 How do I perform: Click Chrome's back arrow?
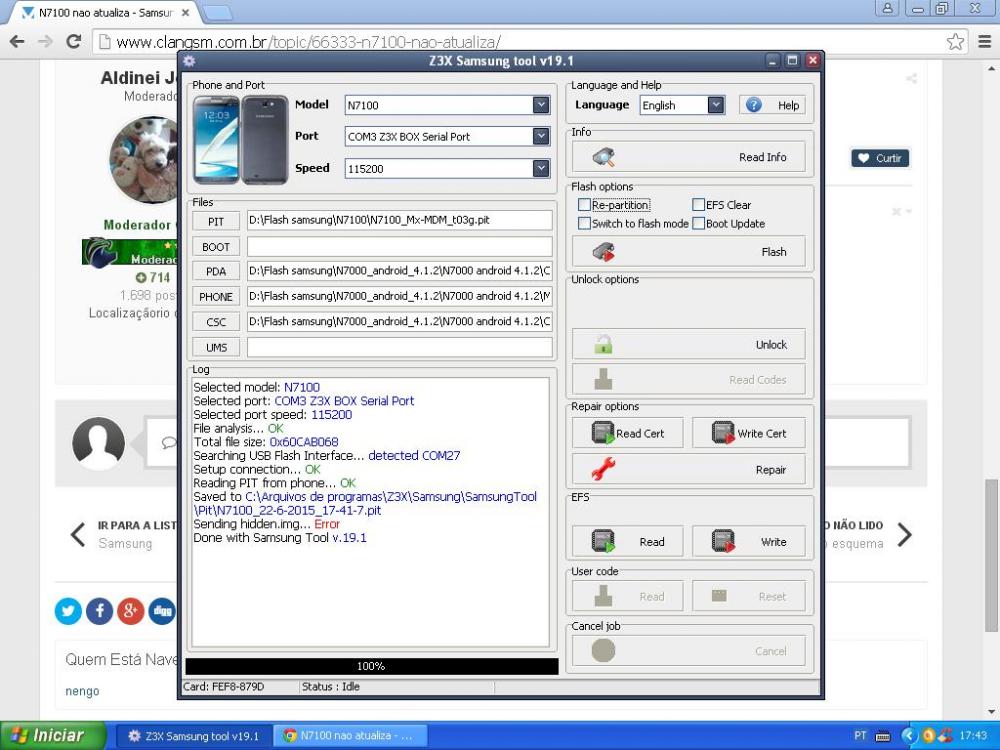click(17, 42)
